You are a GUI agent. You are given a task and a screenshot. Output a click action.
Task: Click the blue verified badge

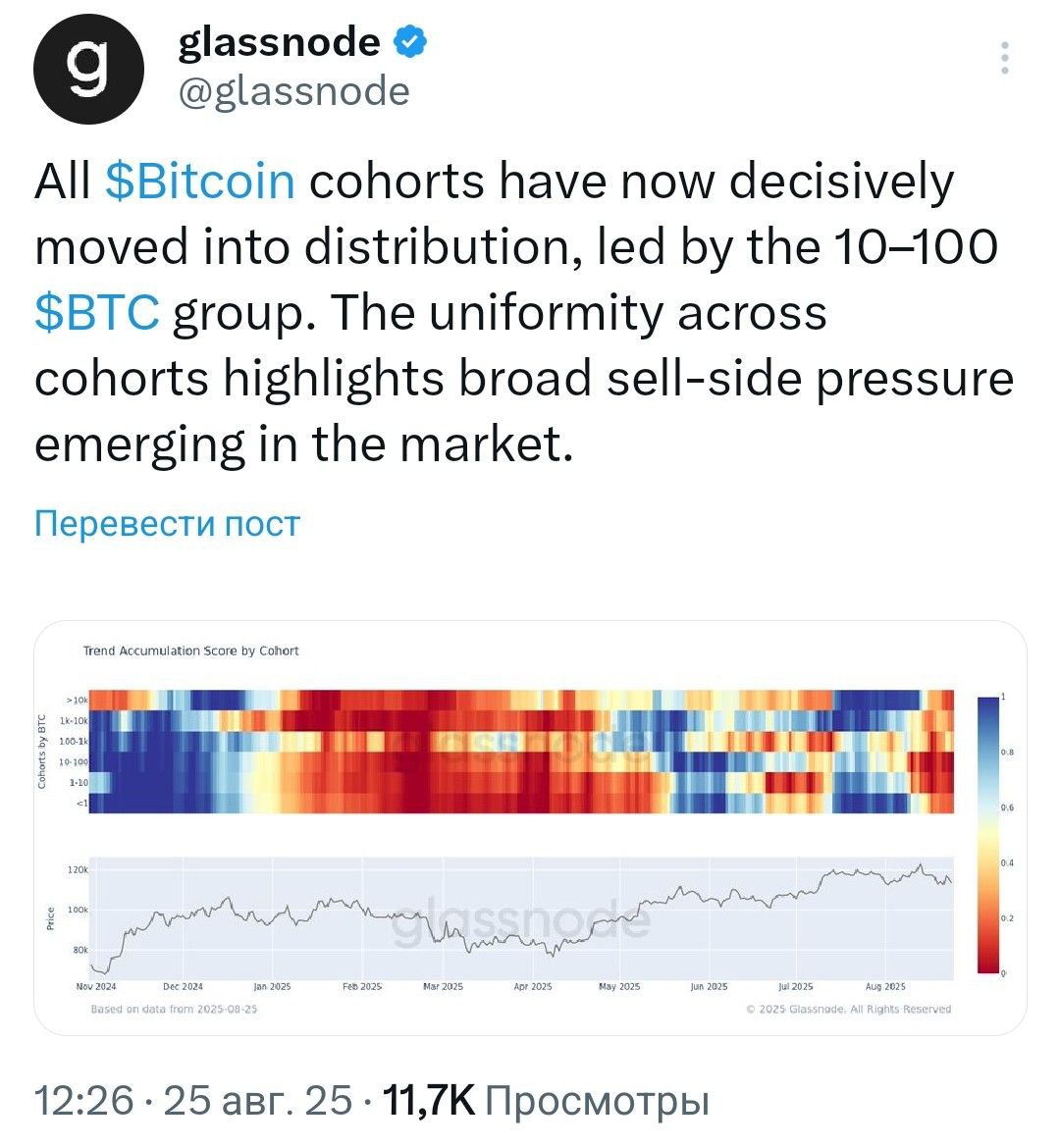(x=411, y=42)
